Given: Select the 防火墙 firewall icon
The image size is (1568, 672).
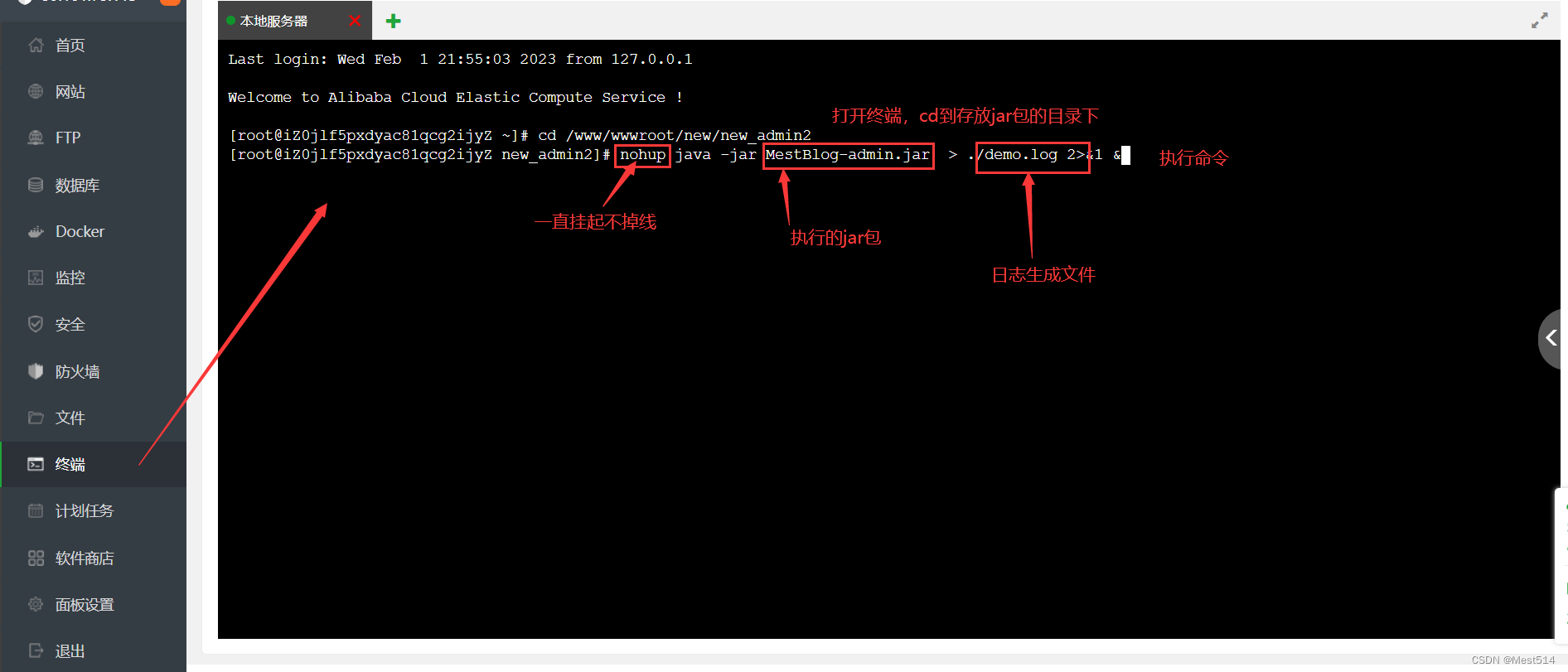Looking at the screenshot, I should 36,371.
